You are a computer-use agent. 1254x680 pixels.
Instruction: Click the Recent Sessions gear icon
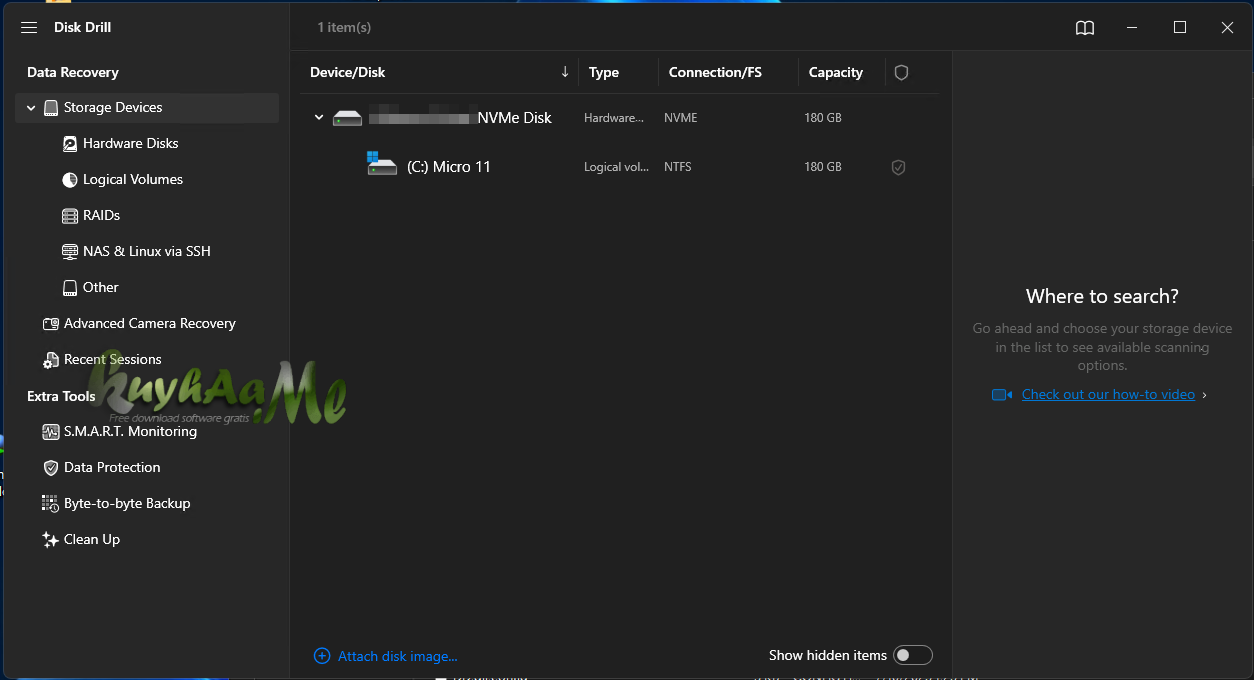click(51, 360)
